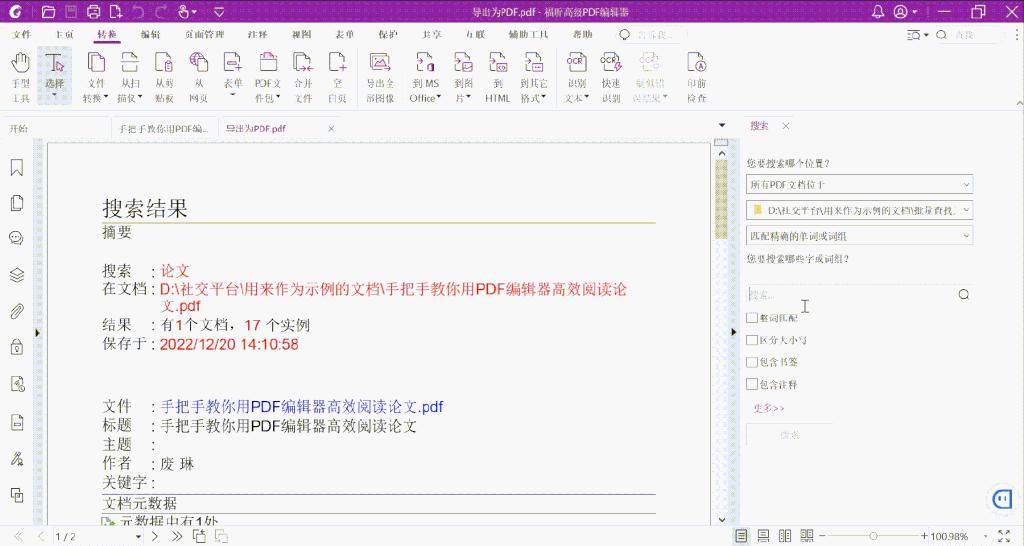1024x546 pixels.
Task: Create PDF from web page (从网页)
Action: coord(198,77)
